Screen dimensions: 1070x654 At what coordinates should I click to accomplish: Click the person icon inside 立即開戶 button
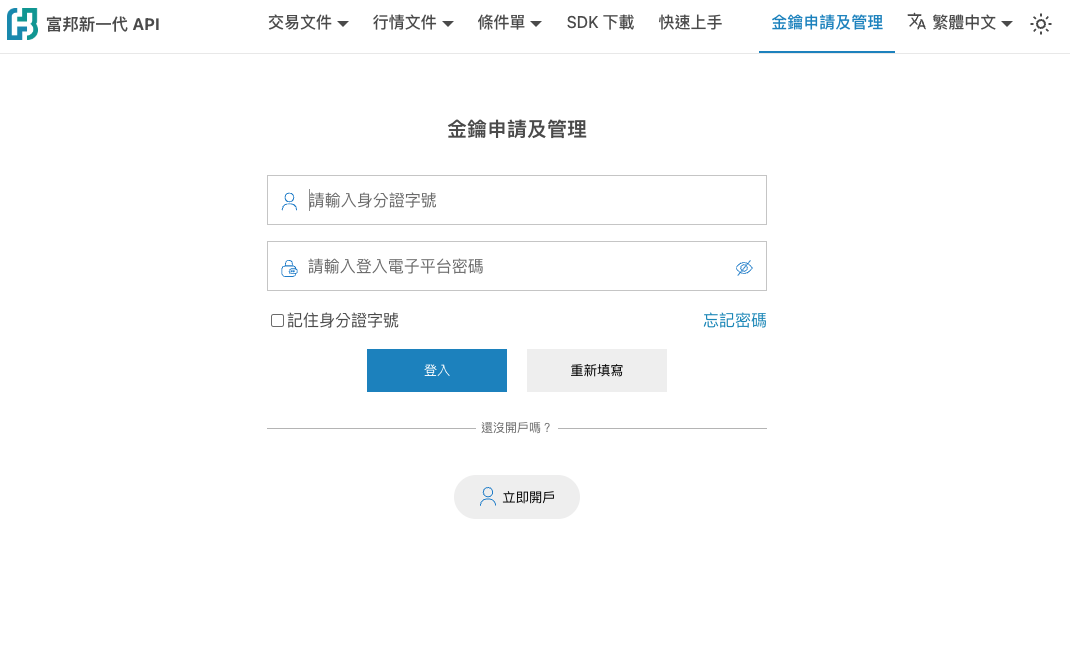point(488,496)
